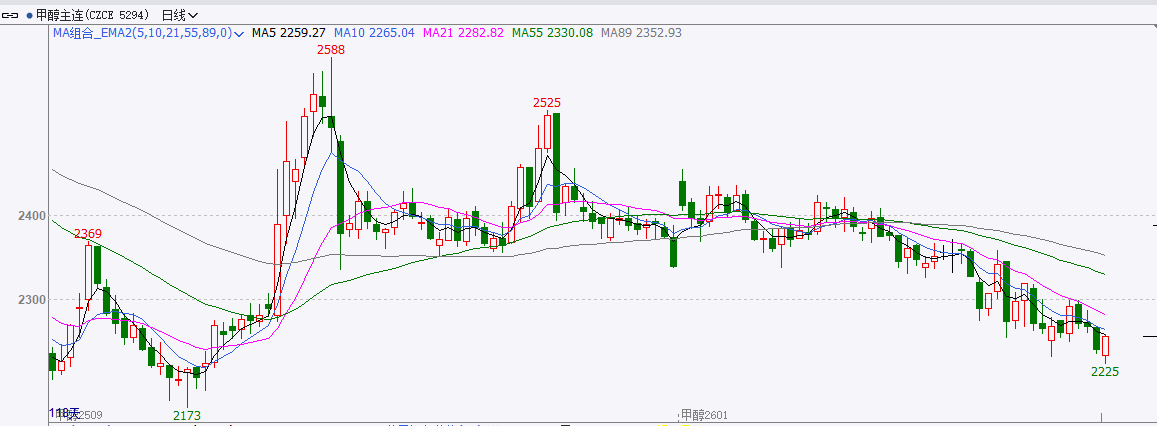
Task: Expand the MA组合_EMA2 indicator dropdown
Action: [x=239, y=34]
